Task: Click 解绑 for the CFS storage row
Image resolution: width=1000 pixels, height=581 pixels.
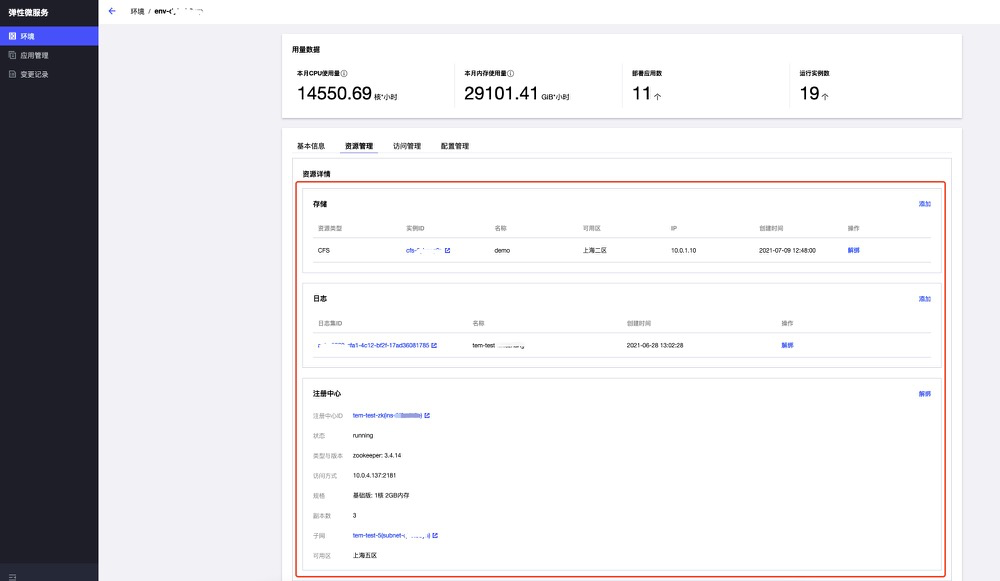Action: click(853, 250)
